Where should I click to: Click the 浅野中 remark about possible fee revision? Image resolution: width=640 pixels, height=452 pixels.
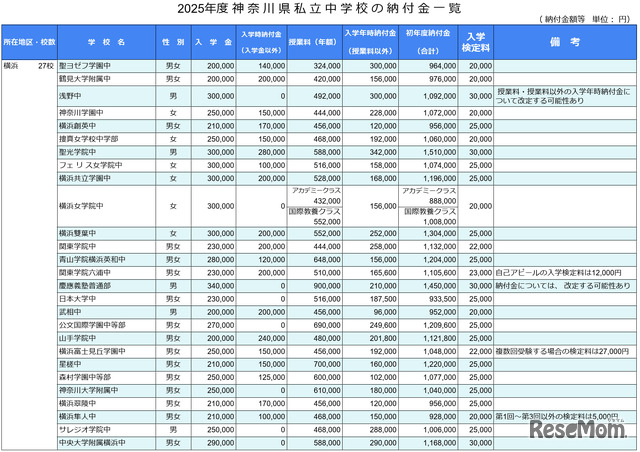pos(563,96)
